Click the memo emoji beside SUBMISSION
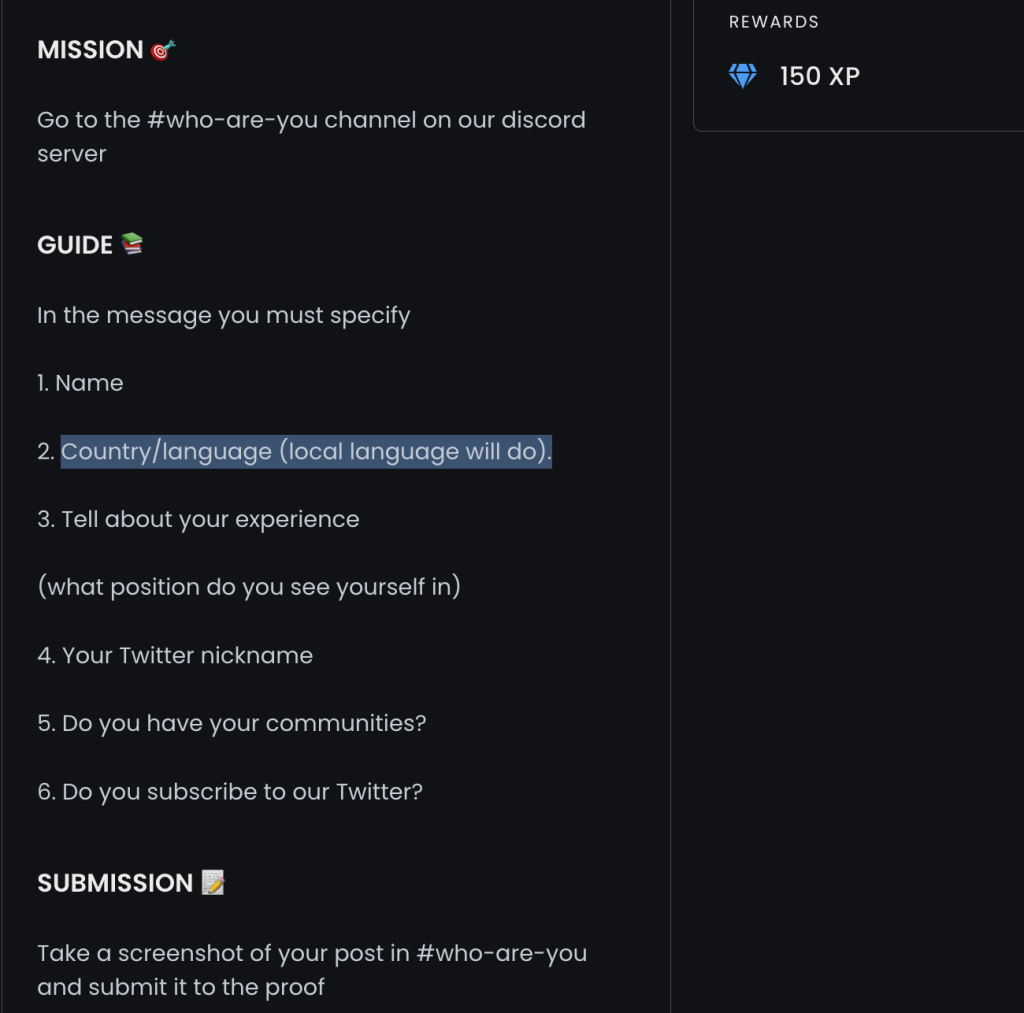The height and width of the screenshot is (1013, 1024). pyautogui.click(x=213, y=882)
